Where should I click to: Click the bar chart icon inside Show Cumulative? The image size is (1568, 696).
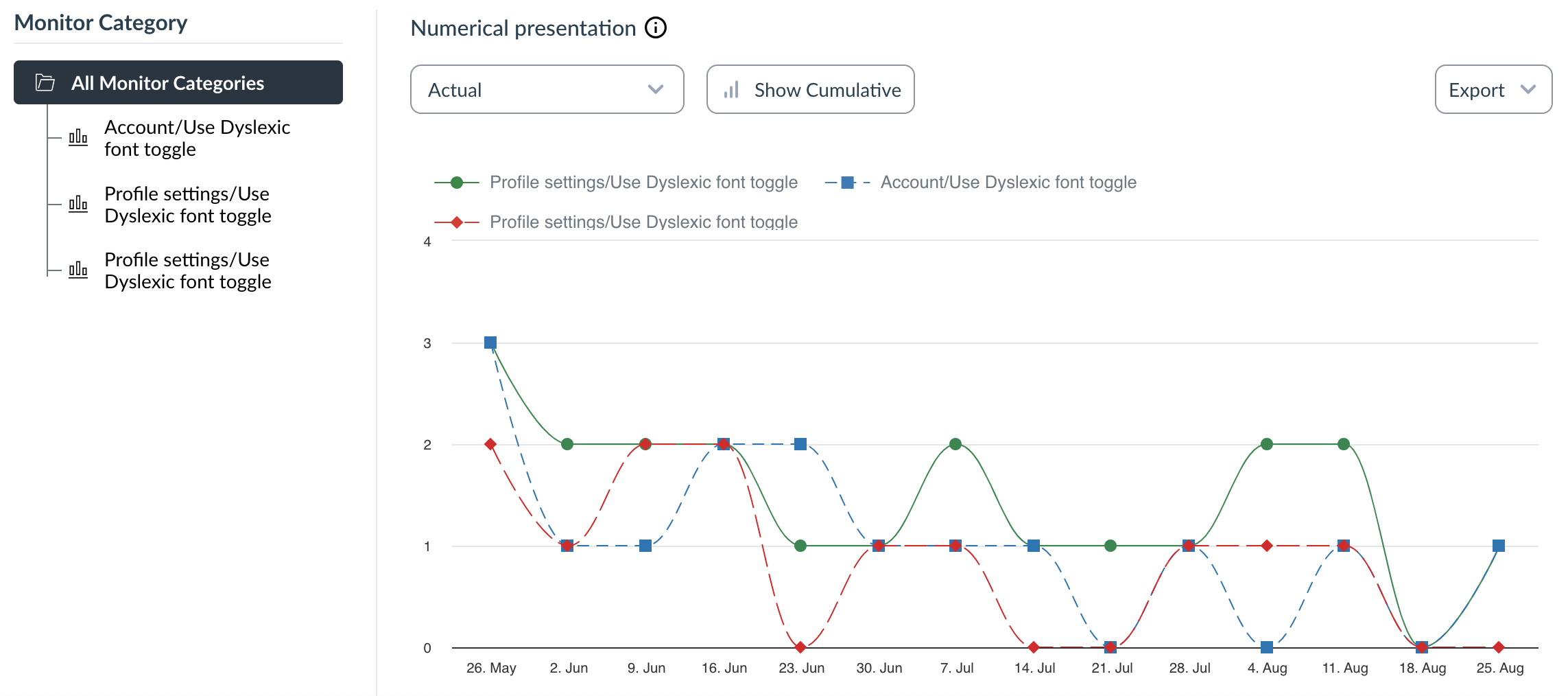[733, 89]
